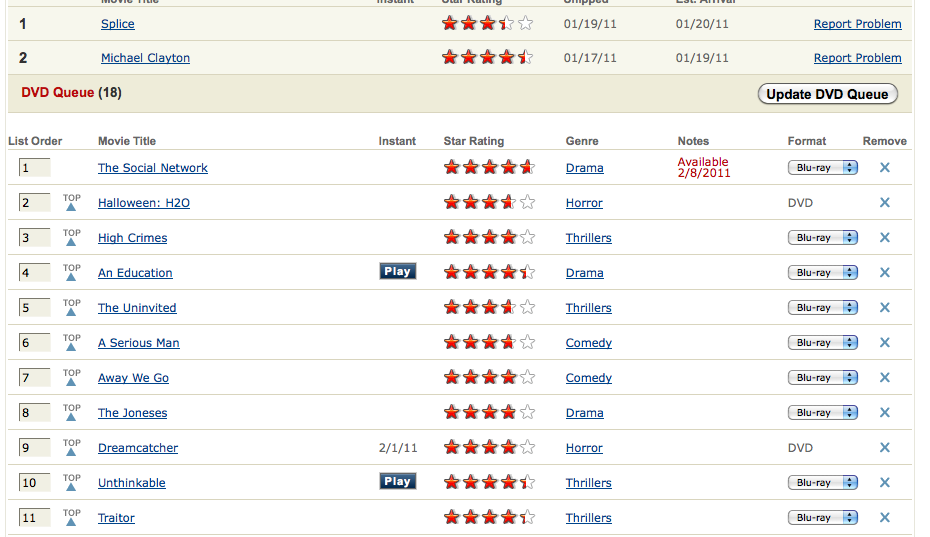This screenshot has width=930, height=537.
Task: Remove Unthinkable from the queue
Action: 884,483
